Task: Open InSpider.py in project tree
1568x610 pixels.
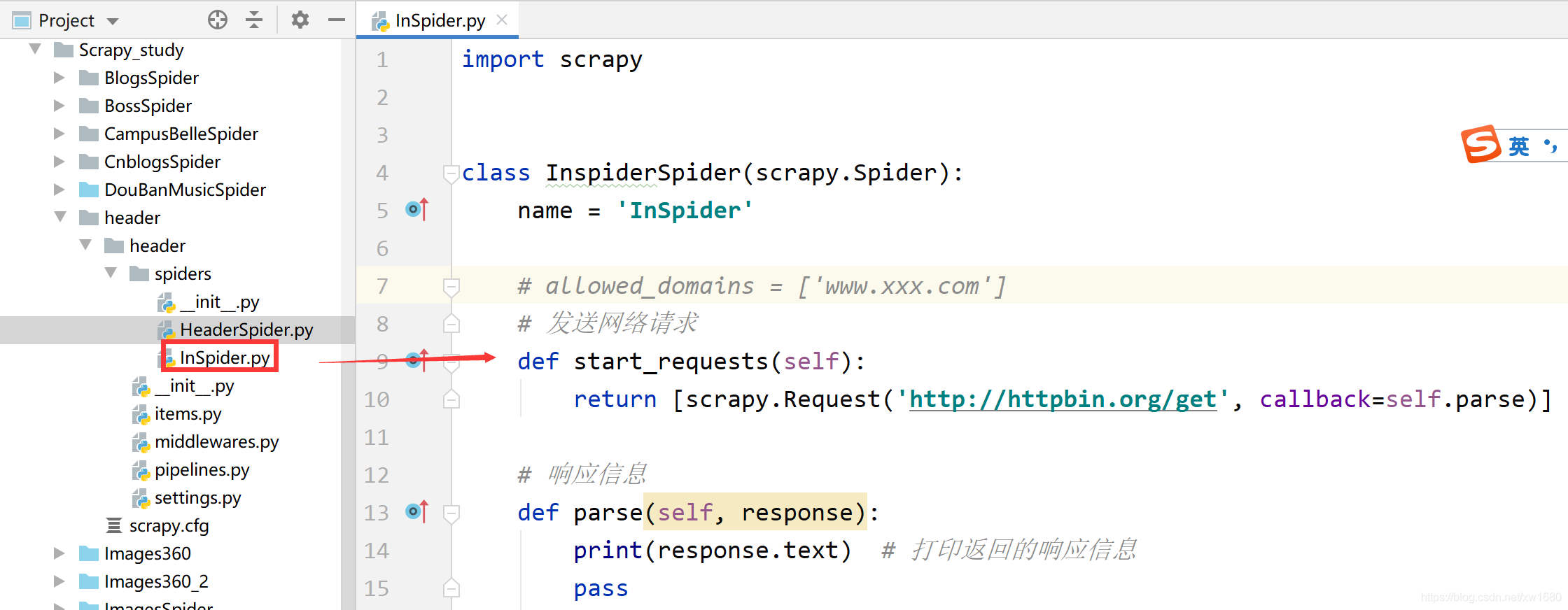Action: pyautogui.click(x=225, y=357)
